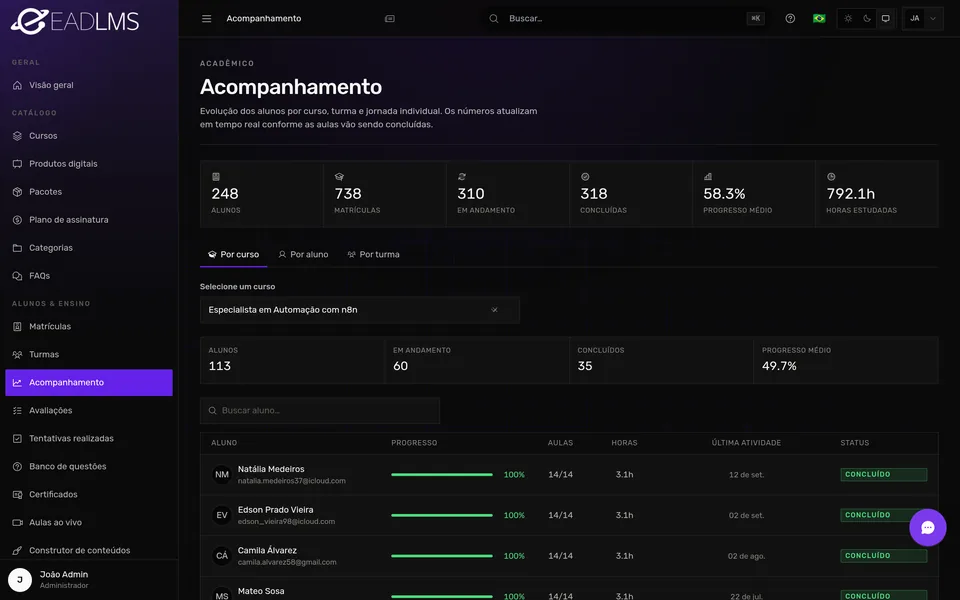Click Edson Prado Vieira progress bar
This screenshot has width=960, height=600.
(441, 516)
